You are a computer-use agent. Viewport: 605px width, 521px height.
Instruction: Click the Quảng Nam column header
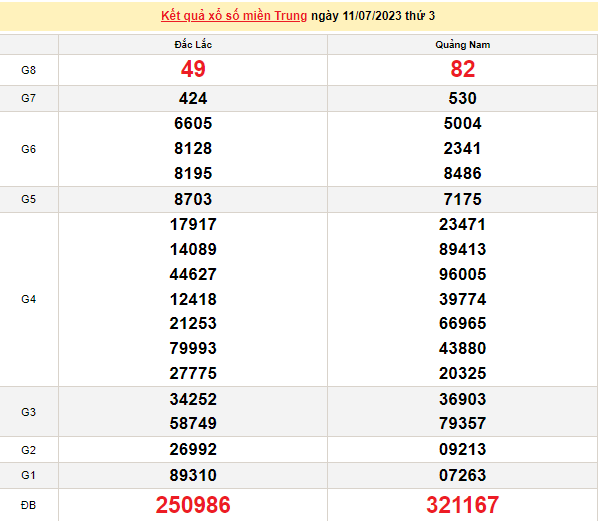[x=462, y=45]
